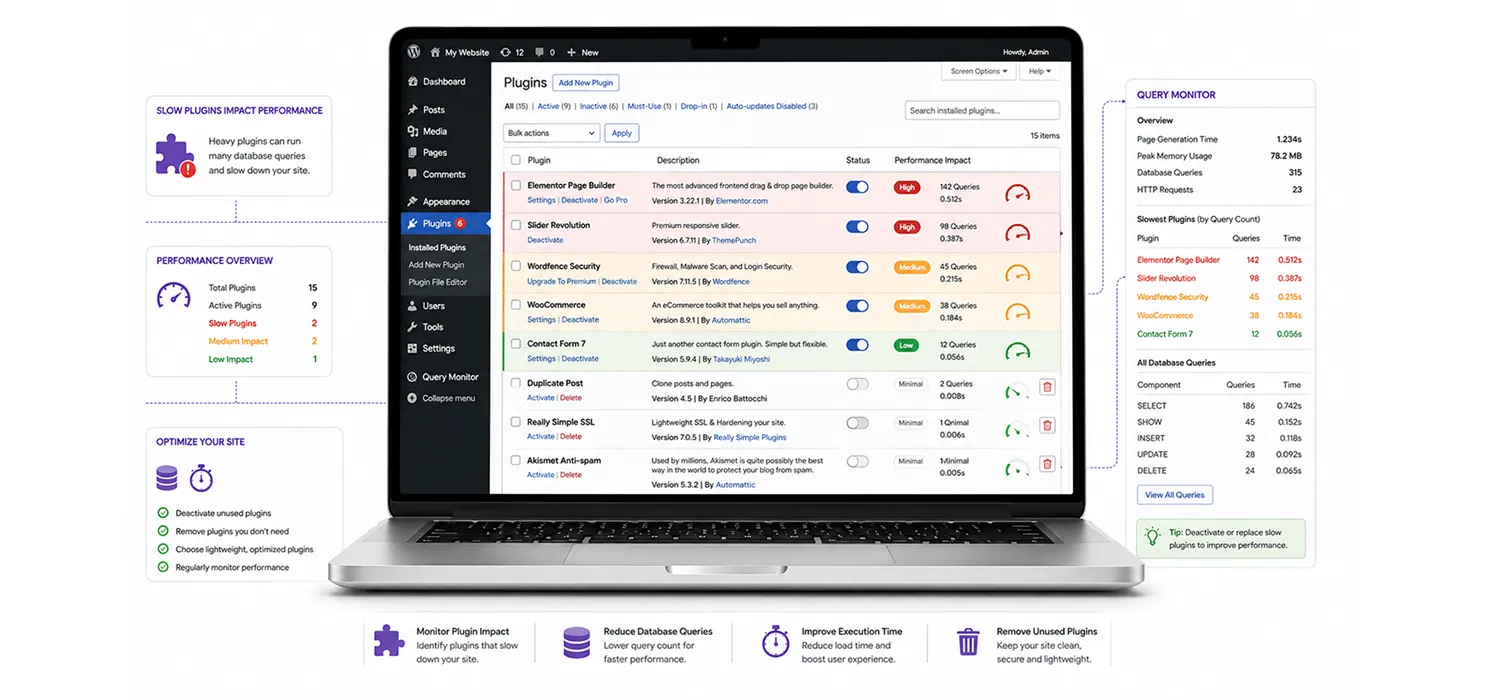Open the Takayuki Miyoshi author link
Screen dimensions: 1488x700
[x=742, y=359]
